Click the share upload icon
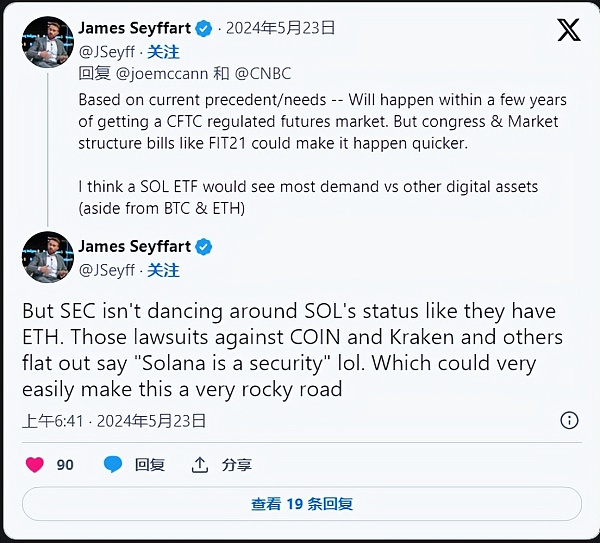Screen dimensions: 600x543 coord(200,464)
